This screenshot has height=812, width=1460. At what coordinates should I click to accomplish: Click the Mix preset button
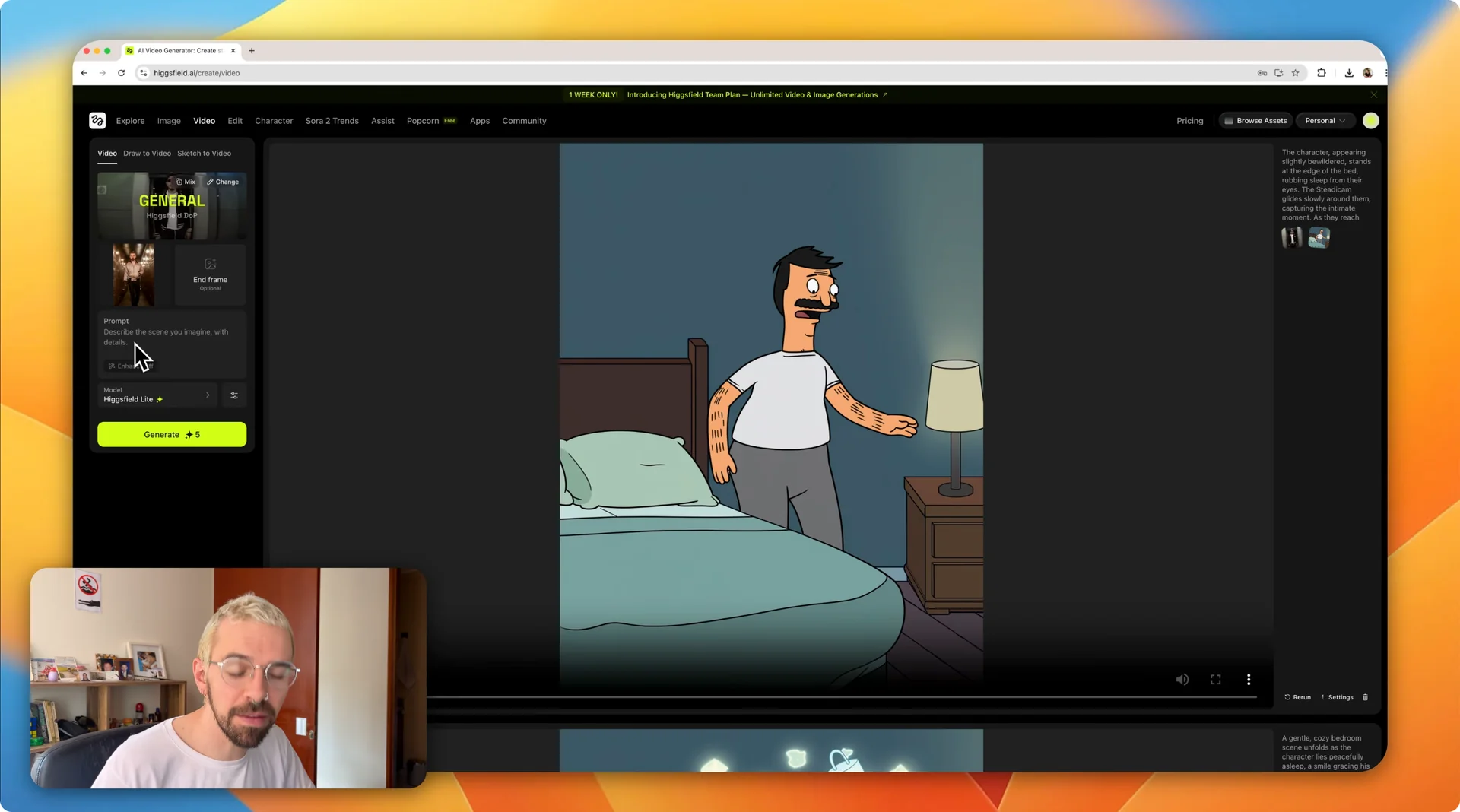click(186, 182)
